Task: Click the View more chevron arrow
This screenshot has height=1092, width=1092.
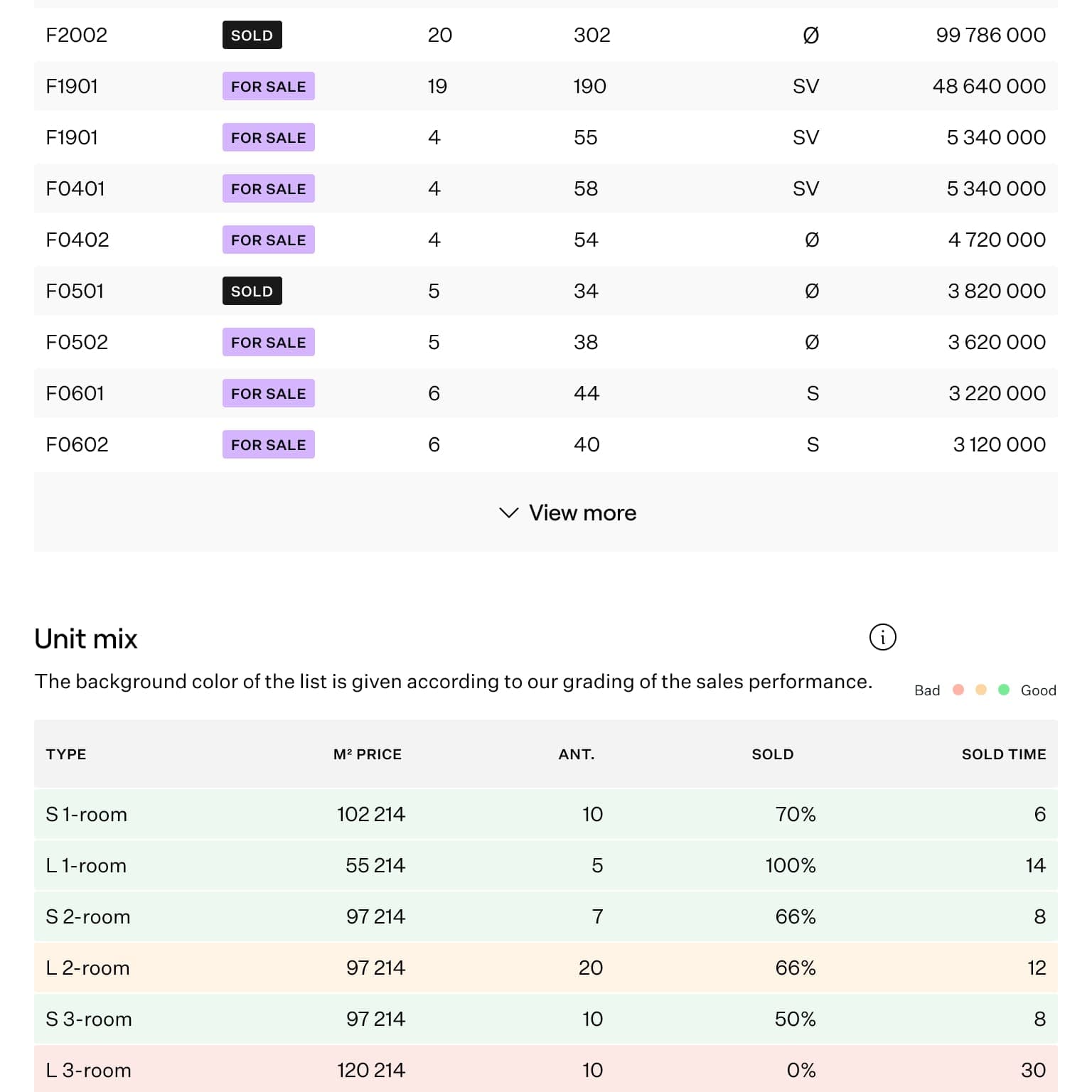Action: point(508,513)
